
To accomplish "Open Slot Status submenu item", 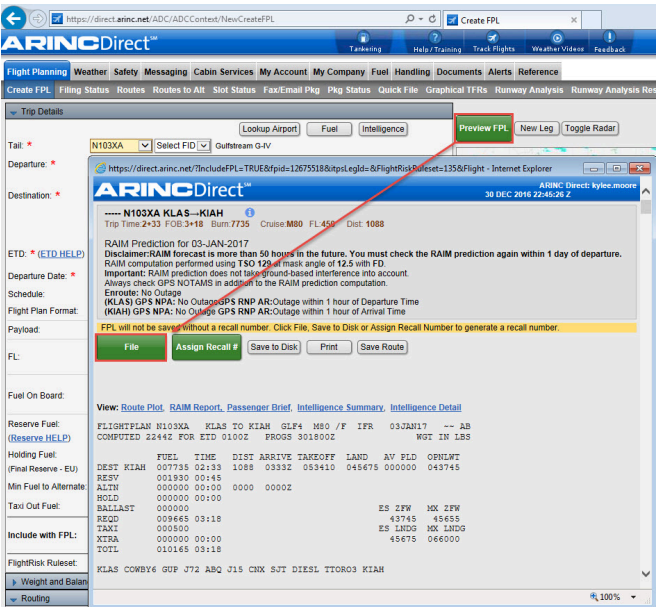I will pyautogui.click(x=234, y=90).
